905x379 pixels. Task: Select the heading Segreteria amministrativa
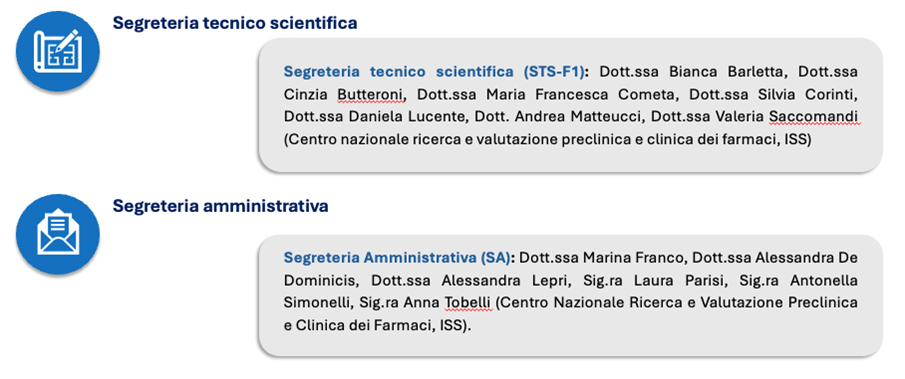(x=220, y=205)
